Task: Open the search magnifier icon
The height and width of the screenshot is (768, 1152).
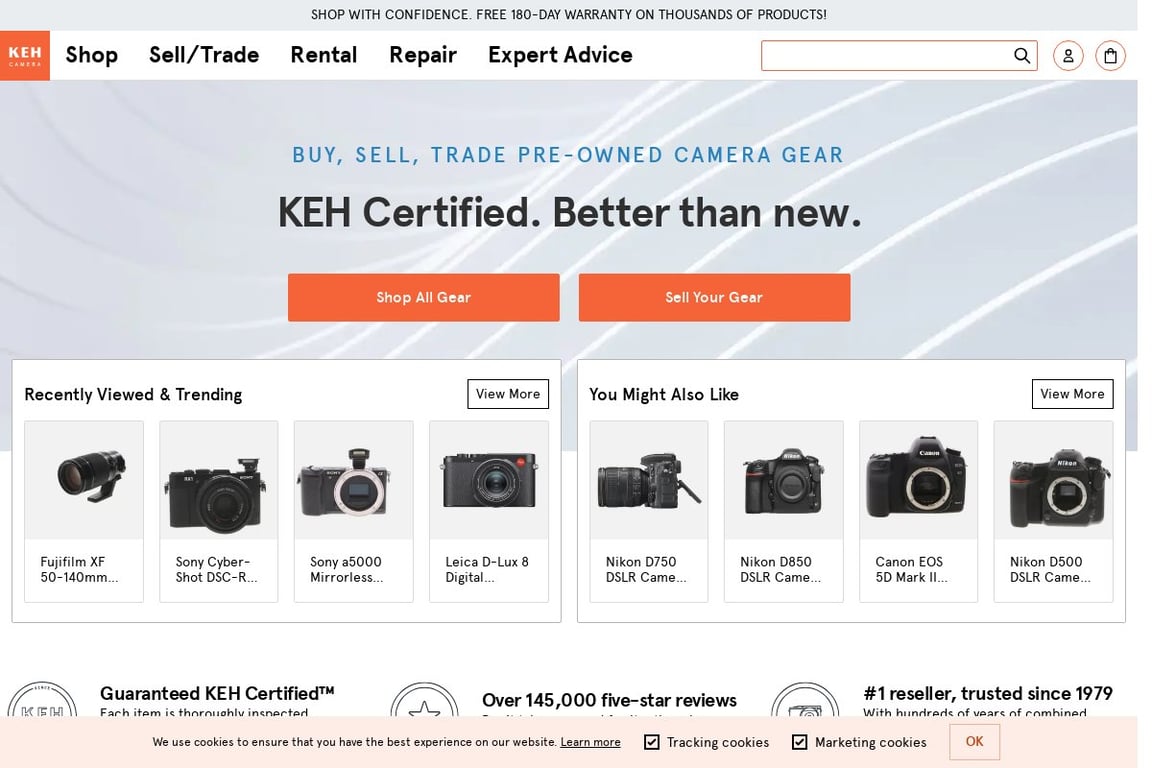Action: (1021, 55)
